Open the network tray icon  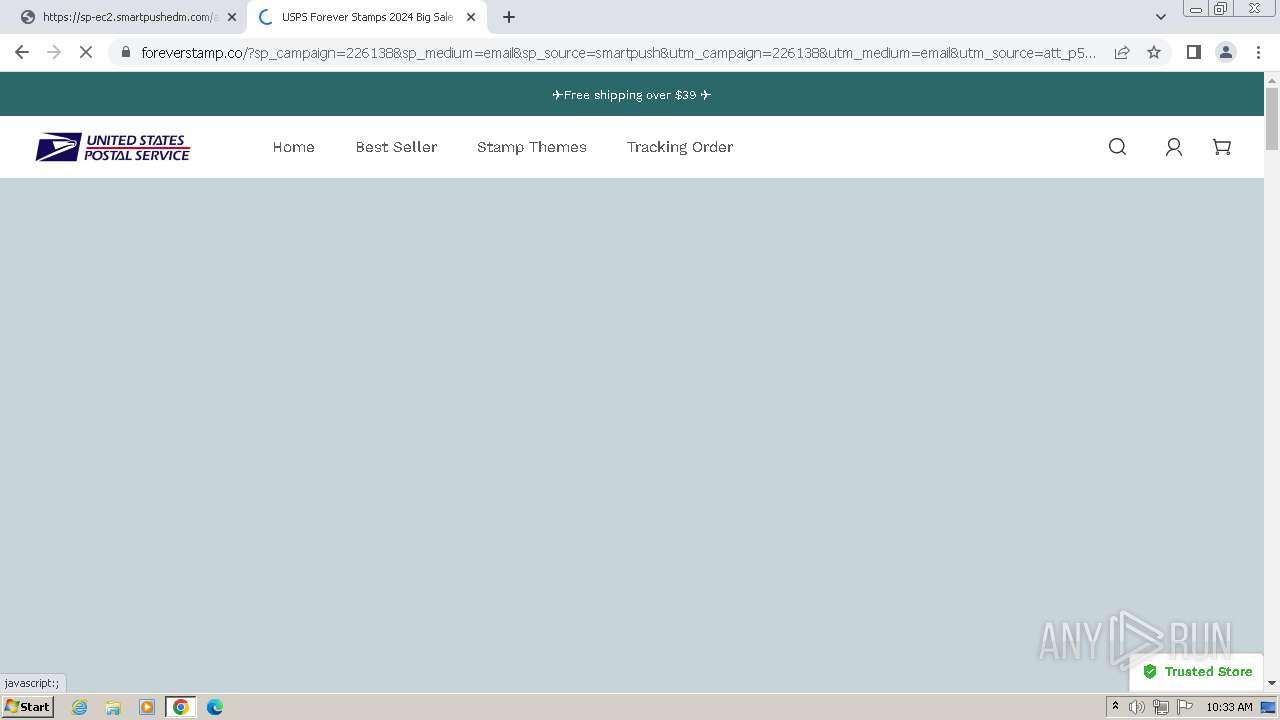(x=1161, y=707)
